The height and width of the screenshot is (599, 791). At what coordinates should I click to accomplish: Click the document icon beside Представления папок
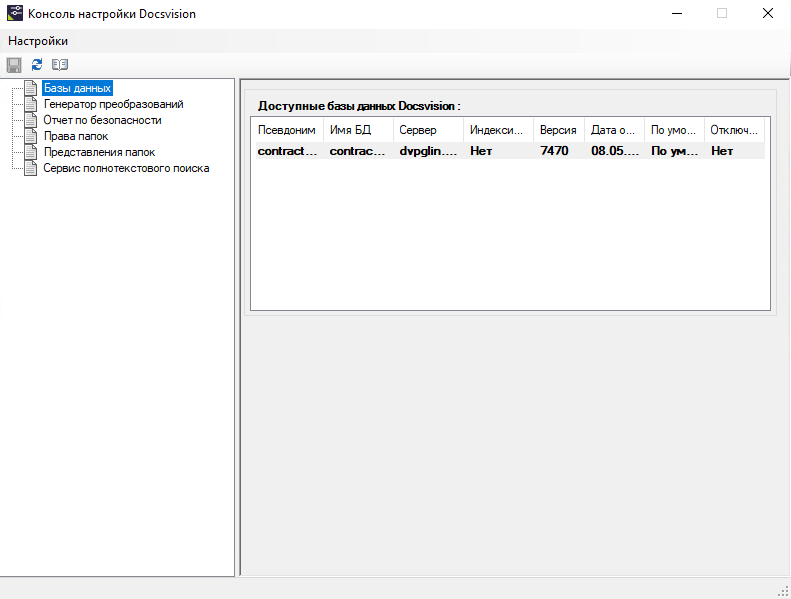click(31, 152)
